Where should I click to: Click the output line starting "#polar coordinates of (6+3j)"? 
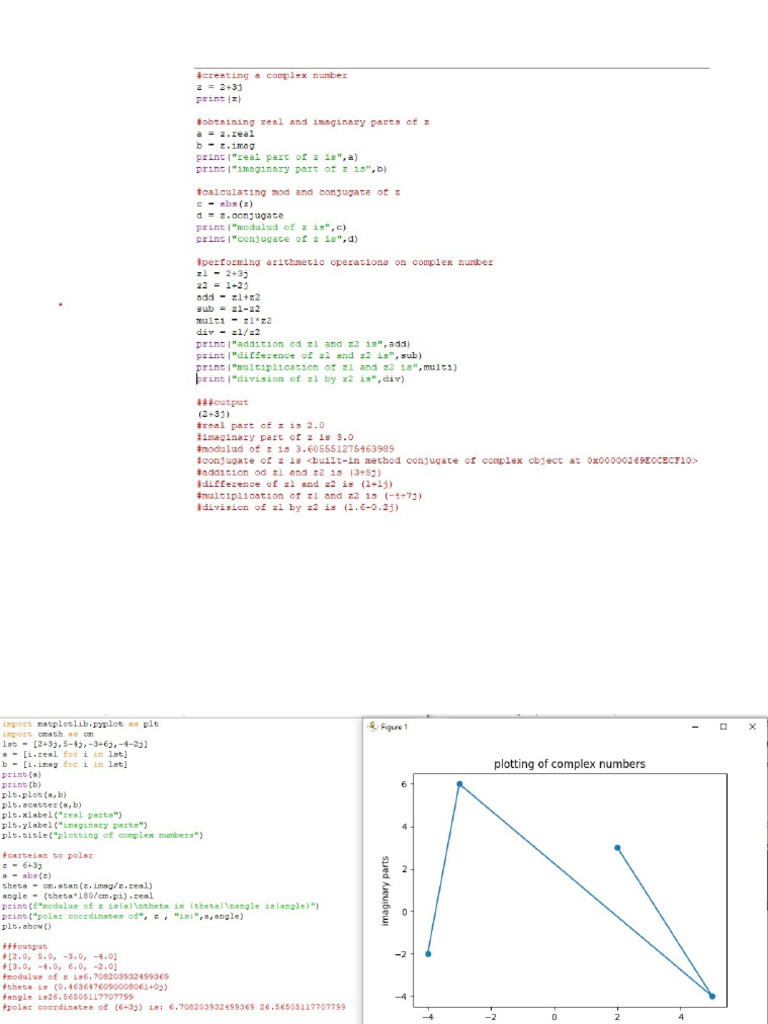(173, 1007)
